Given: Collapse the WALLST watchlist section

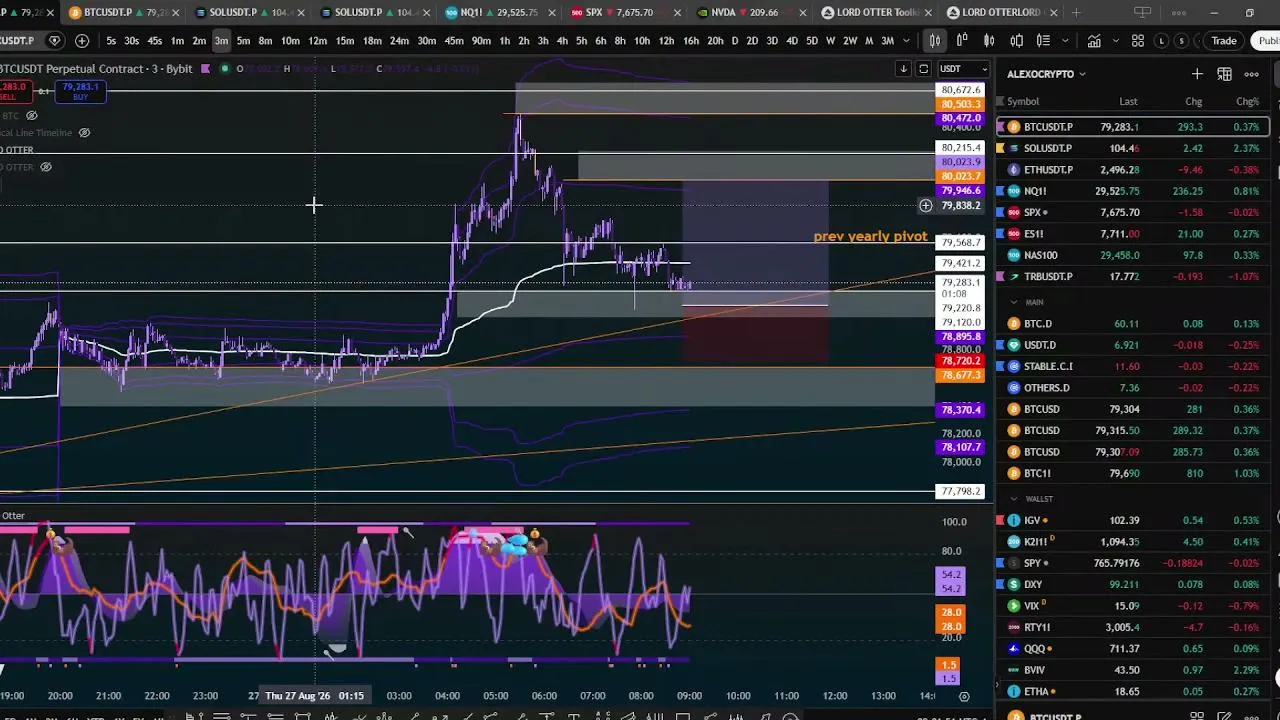Looking at the screenshot, I should 1014,499.
